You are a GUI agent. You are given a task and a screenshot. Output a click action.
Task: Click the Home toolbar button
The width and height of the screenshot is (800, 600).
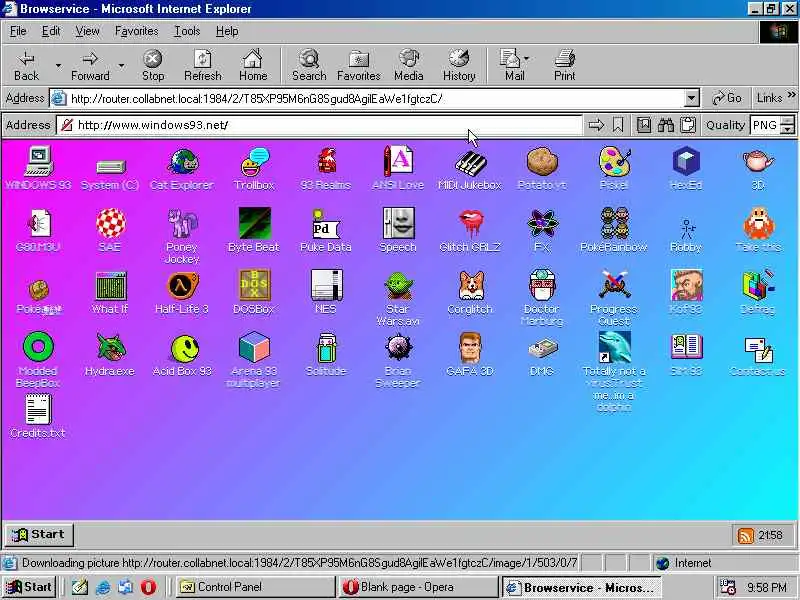pos(253,65)
